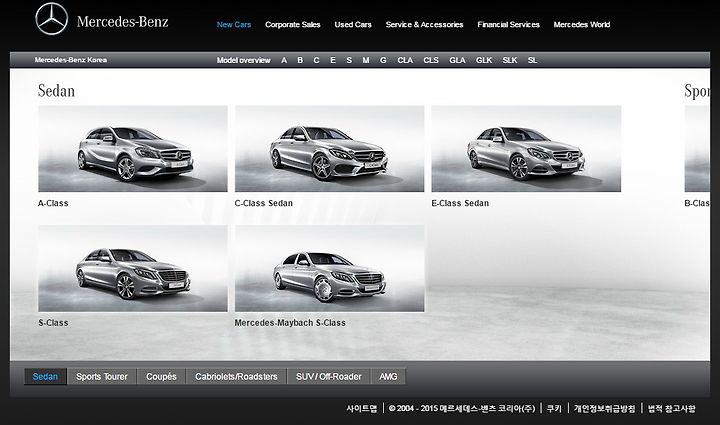Select the C model link

click(x=316, y=60)
